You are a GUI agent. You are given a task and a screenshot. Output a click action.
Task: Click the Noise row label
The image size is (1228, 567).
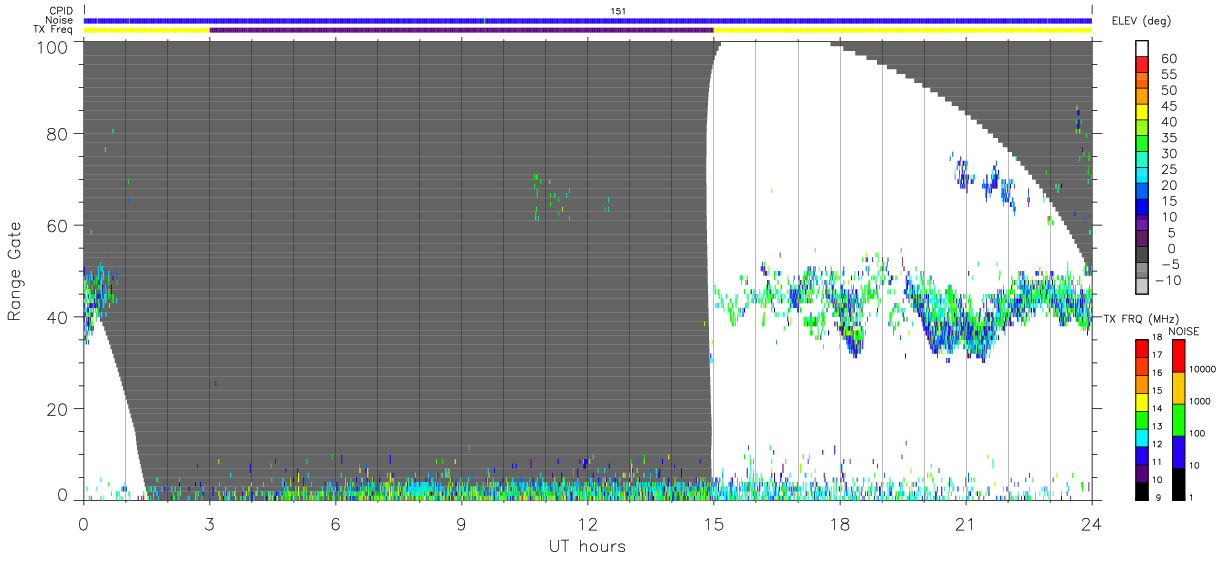tap(59, 20)
